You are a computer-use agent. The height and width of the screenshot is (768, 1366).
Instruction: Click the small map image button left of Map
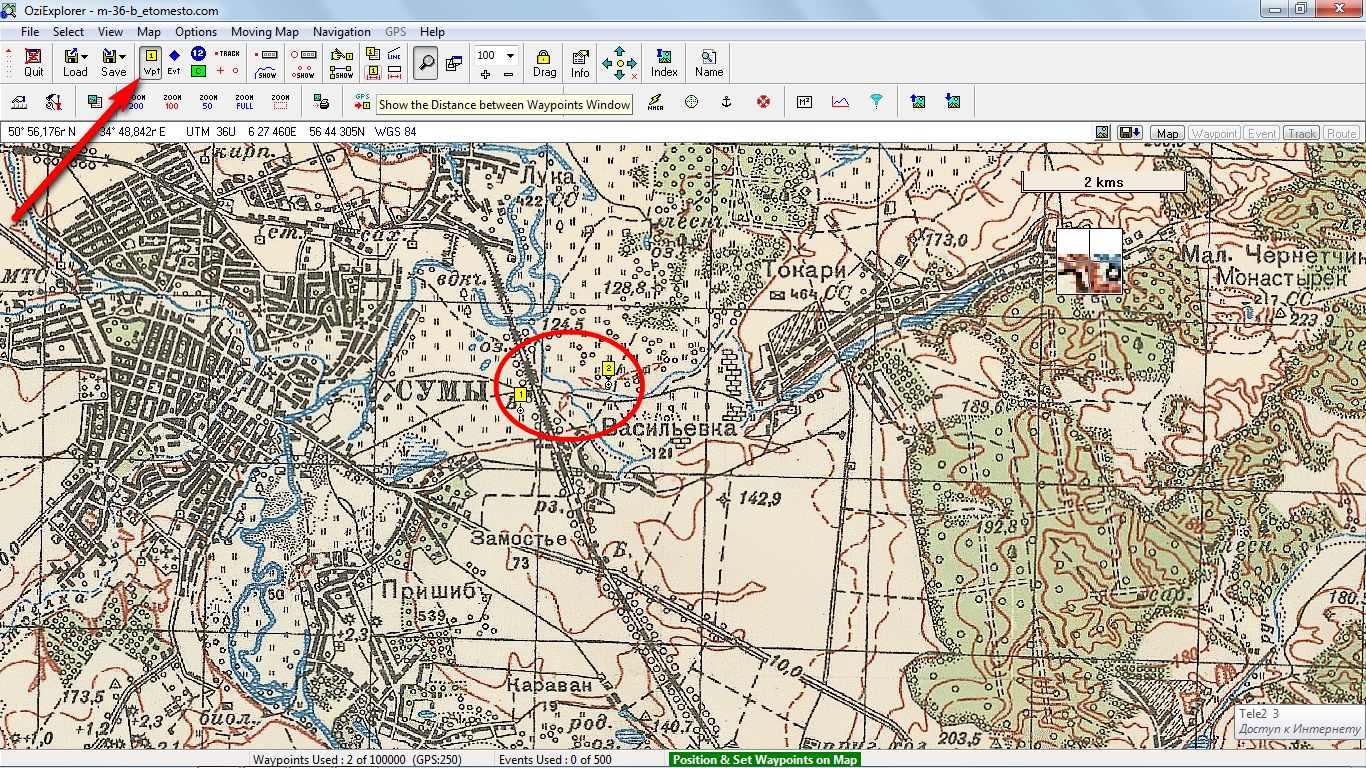pyautogui.click(x=1102, y=133)
